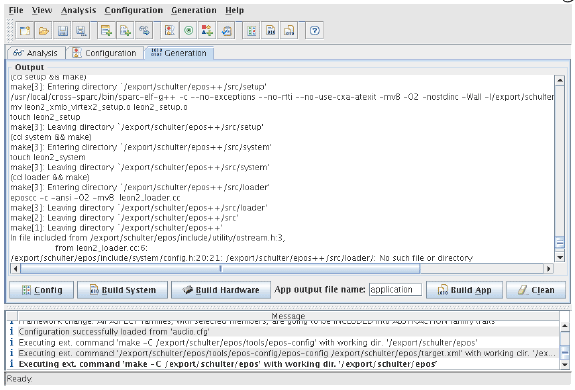Click the Message column header
The height and width of the screenshot is (390, 575).
click(x=288, y=316)
